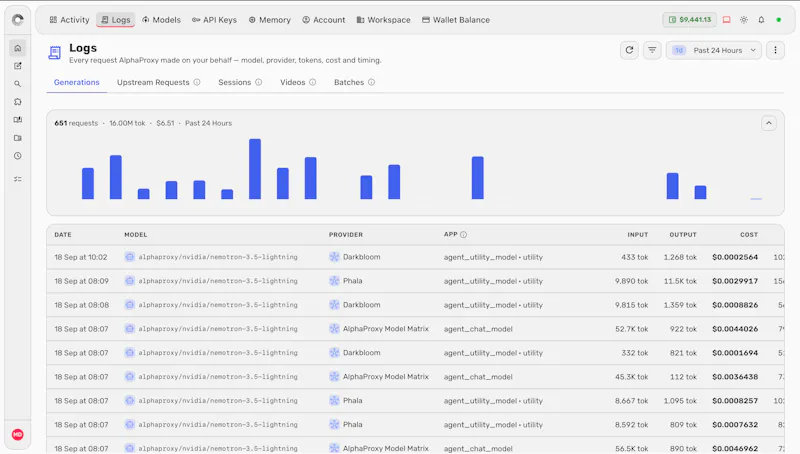
Task: Click the compose/edit sidebar icon
Action: point(18,66)
